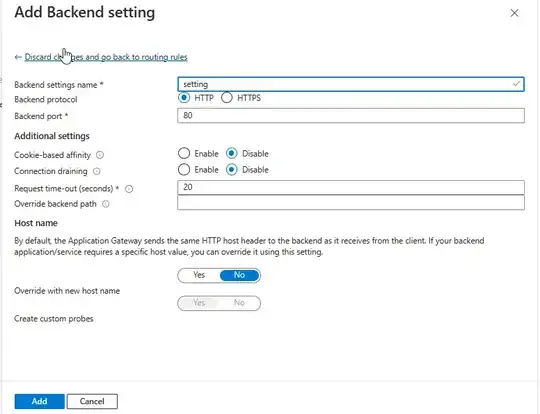Enable Connection draining
Image resolution: width=540 pixels, height=414 pixels.
click(x=184, y=169)
